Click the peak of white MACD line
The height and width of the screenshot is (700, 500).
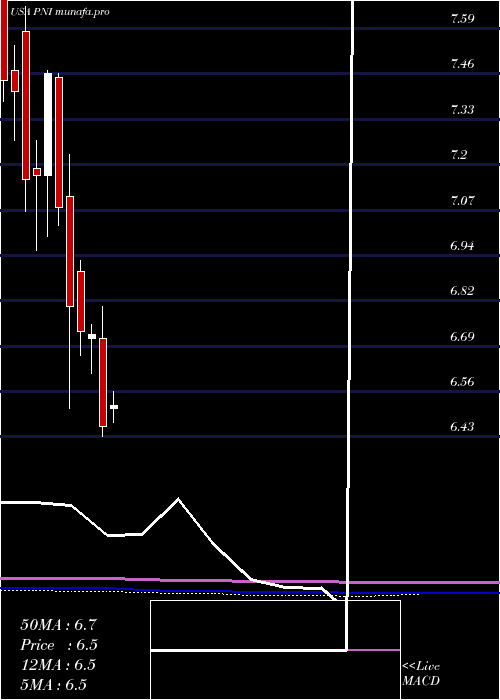tap(179, 499)
